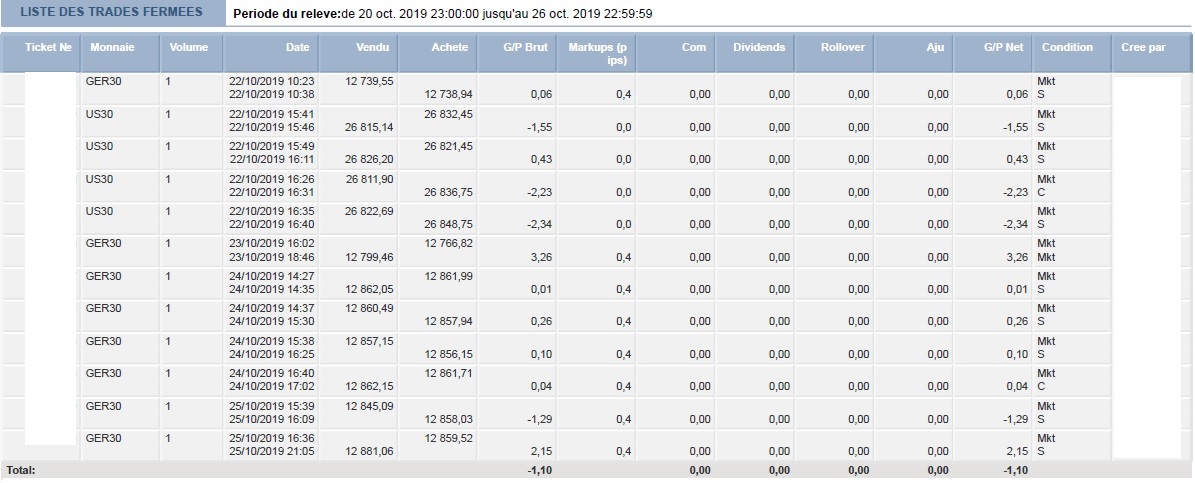The height and width of the screenshot is (483, 1195).
Task: Sort by G/P Net column header
Action: (993, 53)
